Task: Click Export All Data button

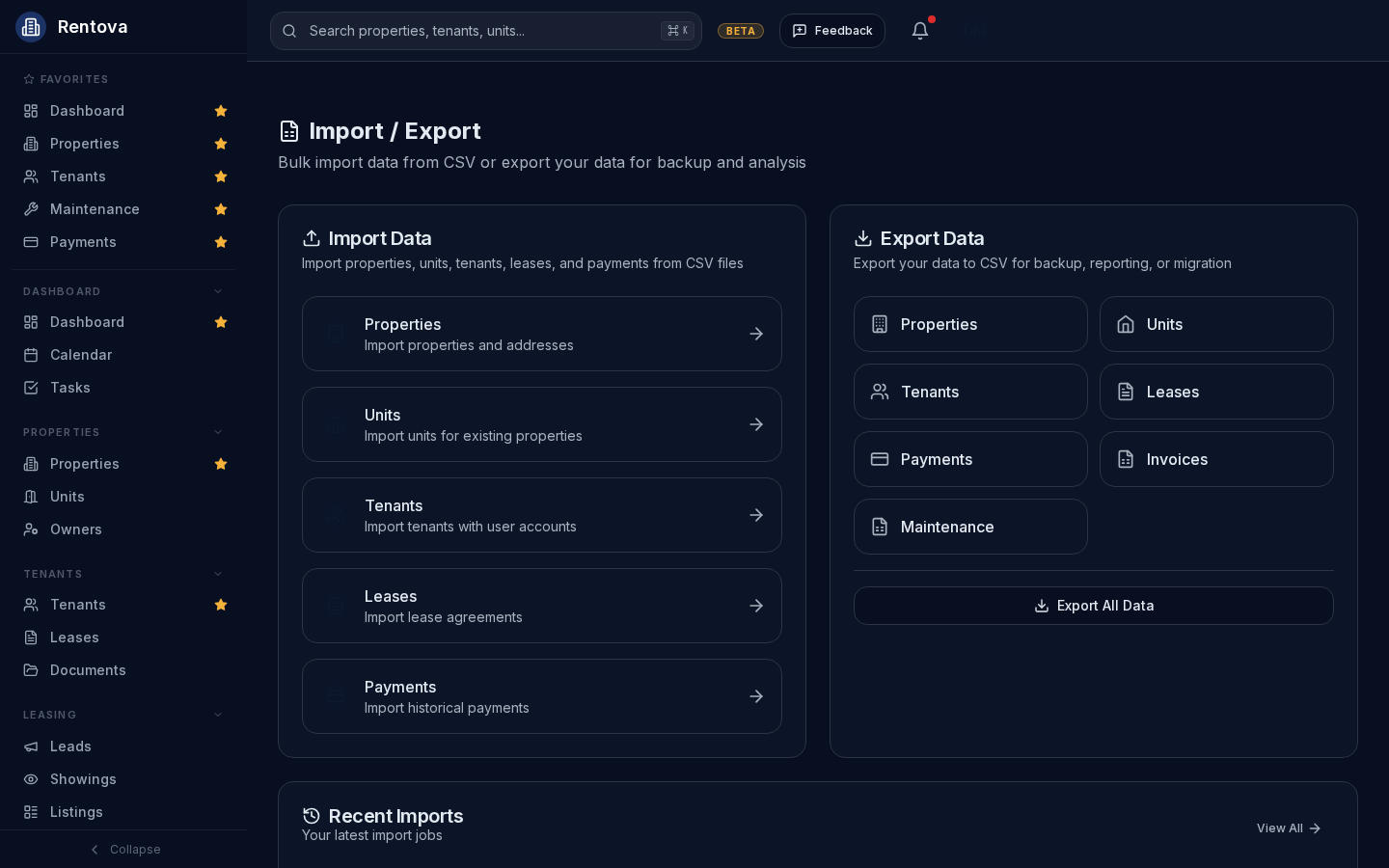Action: point(1094,606)
